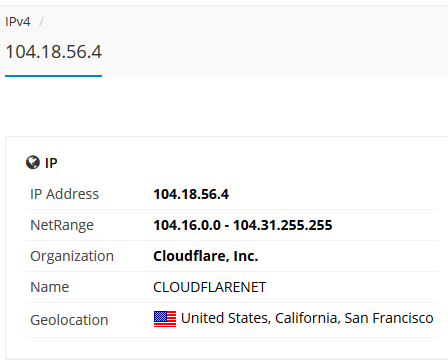
Task: Select the 104.18.56.4 page heading
Action: [54, 52]
